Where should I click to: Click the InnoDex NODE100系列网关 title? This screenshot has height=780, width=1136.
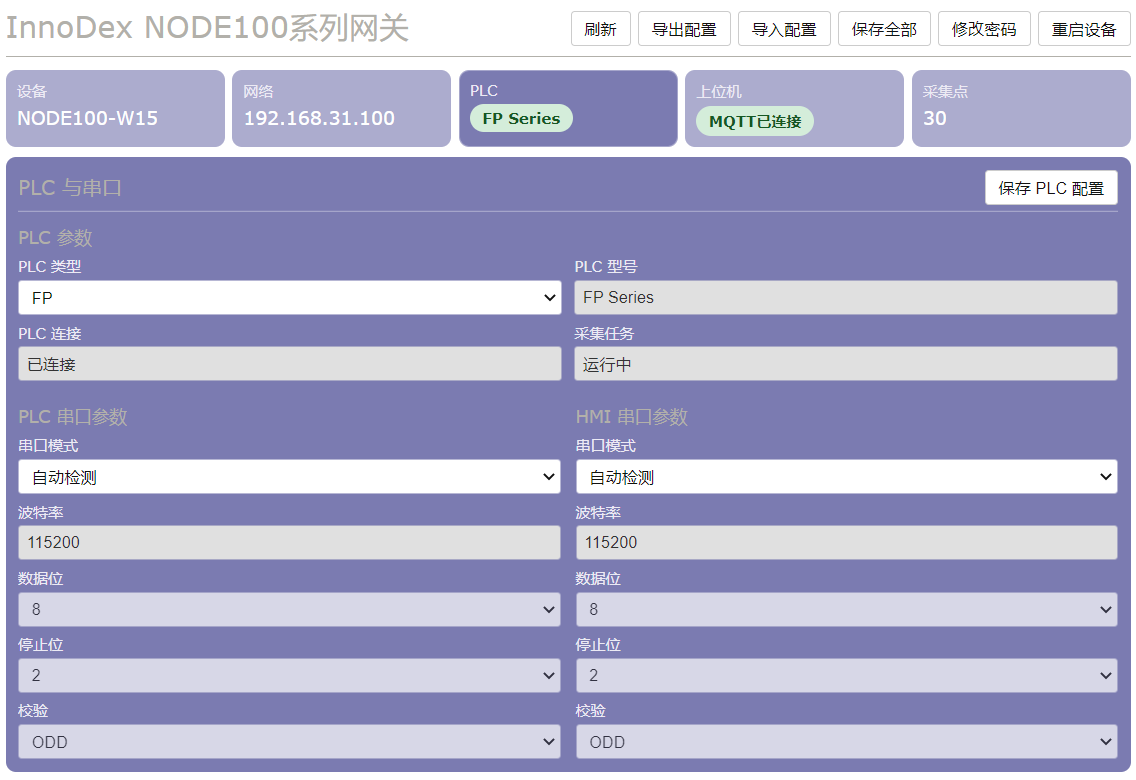pyautogui.click(x=207, y=28)
